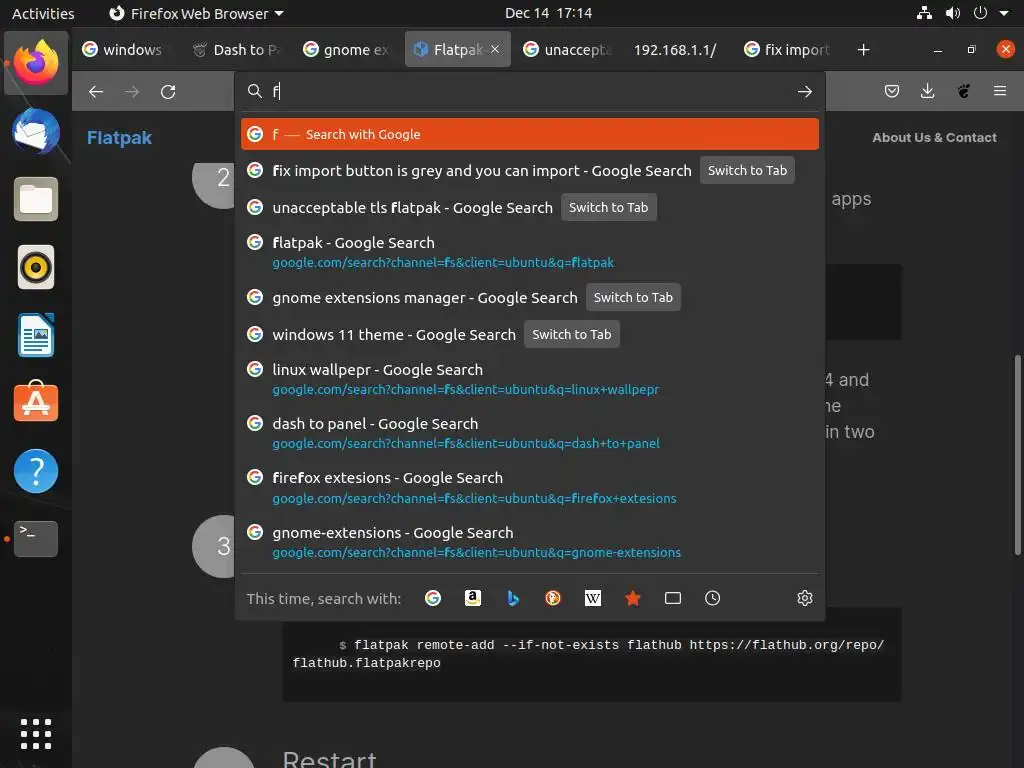This screenshot has height=768, width=1024.
Task: Search this time with Amazon
Action: click(x=473, y=598)
